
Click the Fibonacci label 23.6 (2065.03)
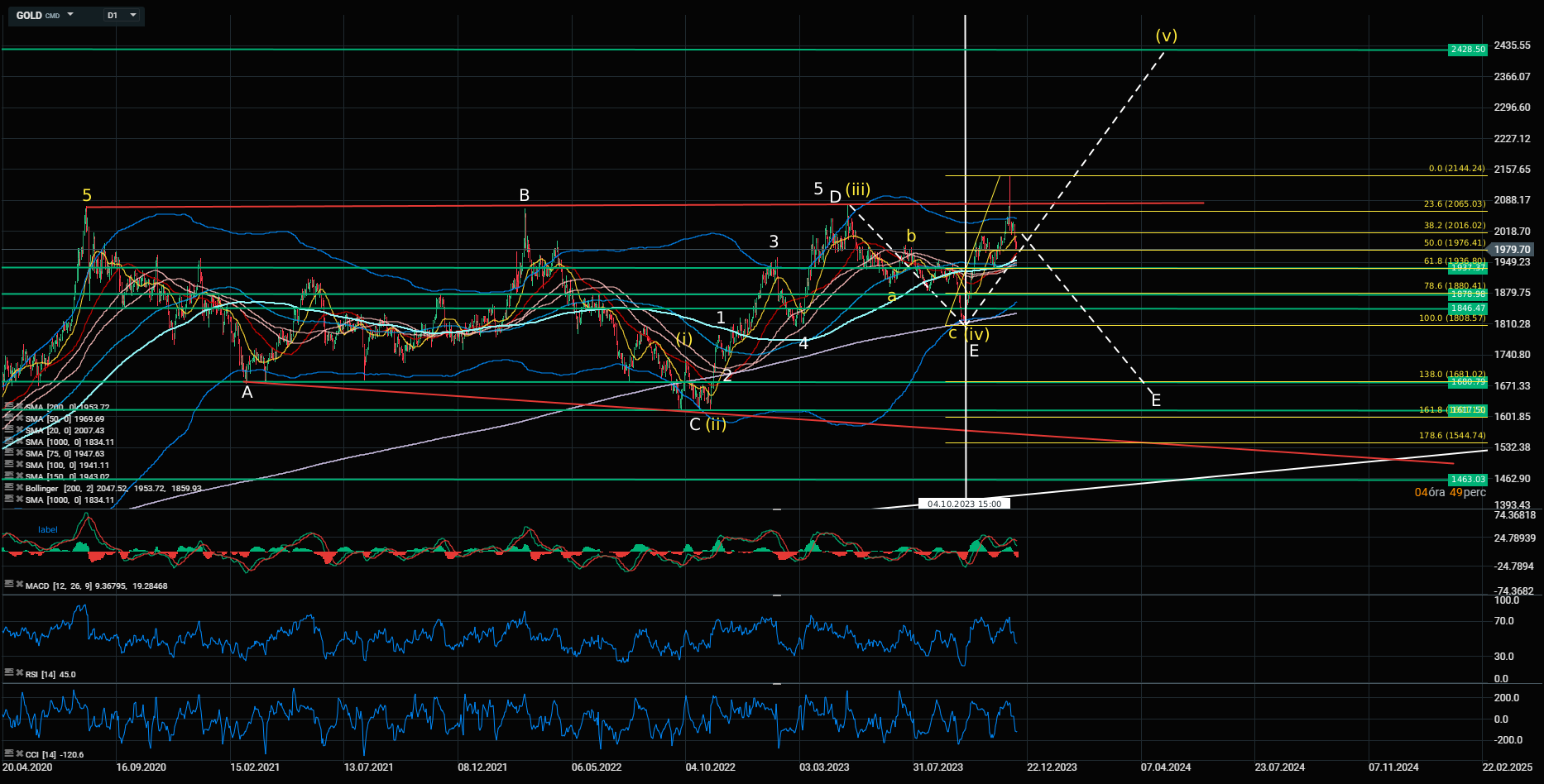point(1454,204)
